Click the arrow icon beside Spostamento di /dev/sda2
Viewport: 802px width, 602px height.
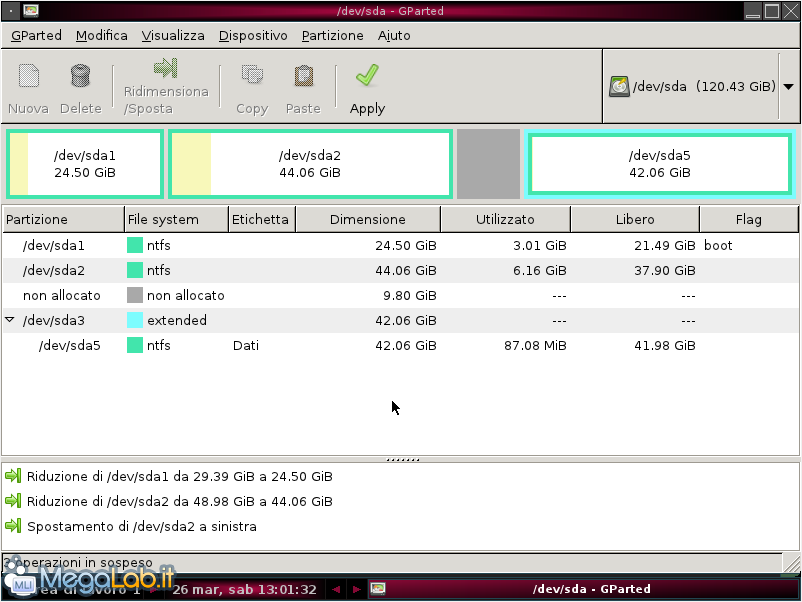click(13, 526)
